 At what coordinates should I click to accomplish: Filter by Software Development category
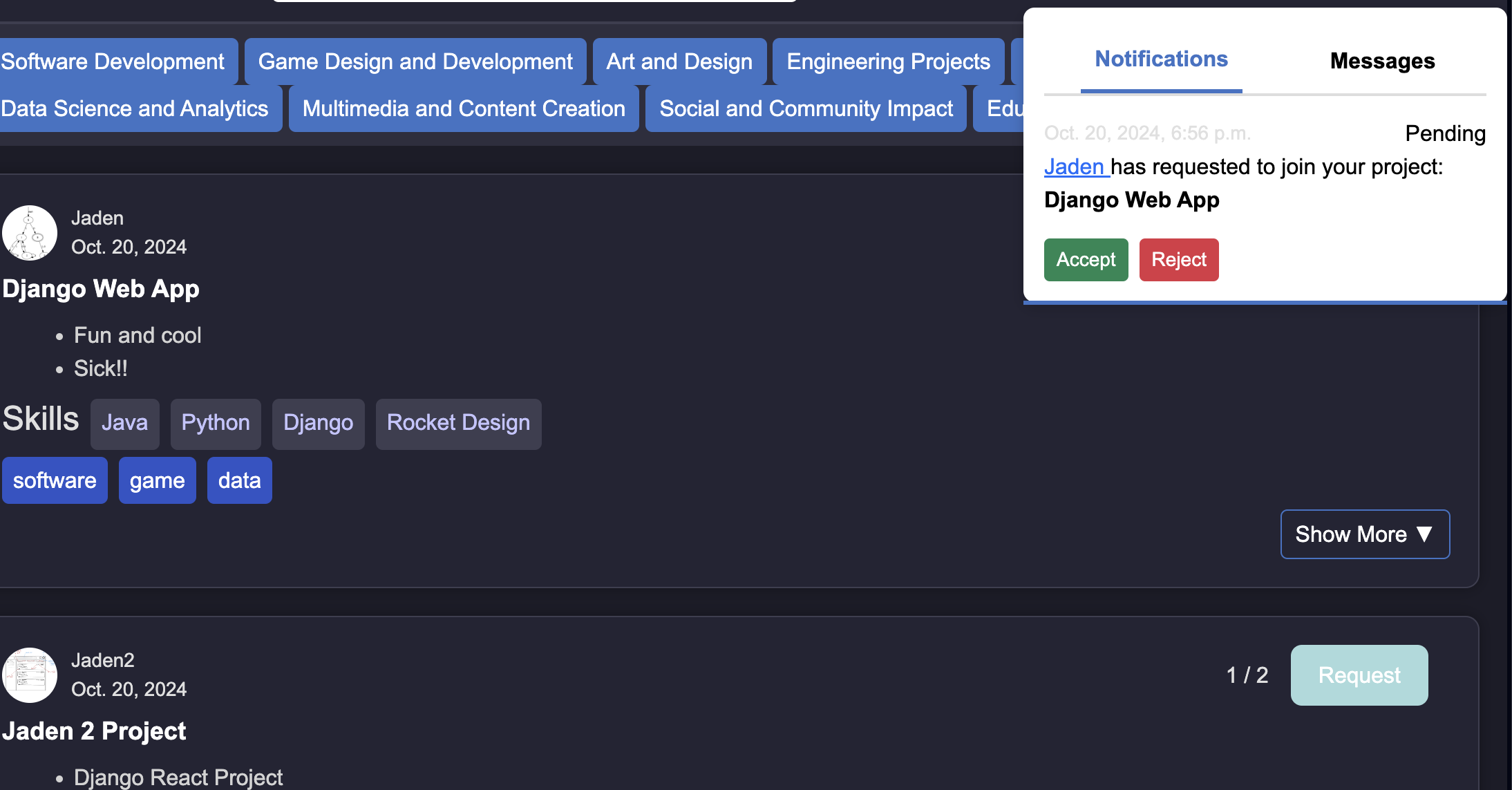click(x=114, y=62)
